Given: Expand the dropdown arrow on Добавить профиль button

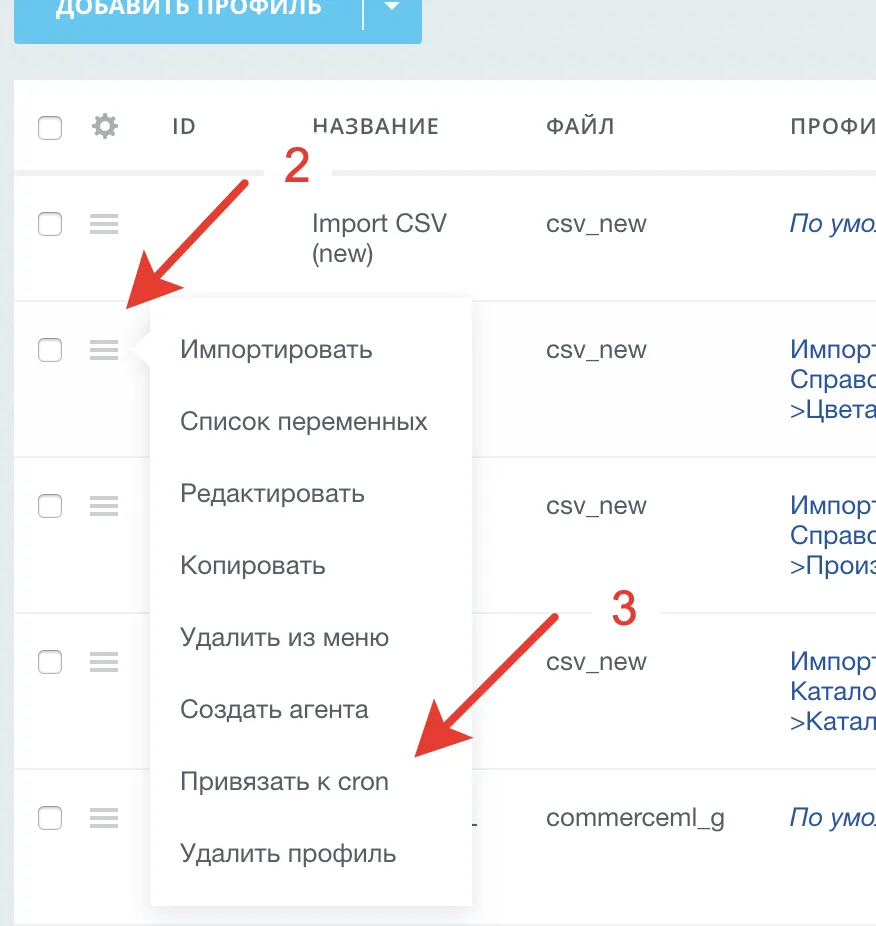Looking at the screenshot, I should 392,7.
